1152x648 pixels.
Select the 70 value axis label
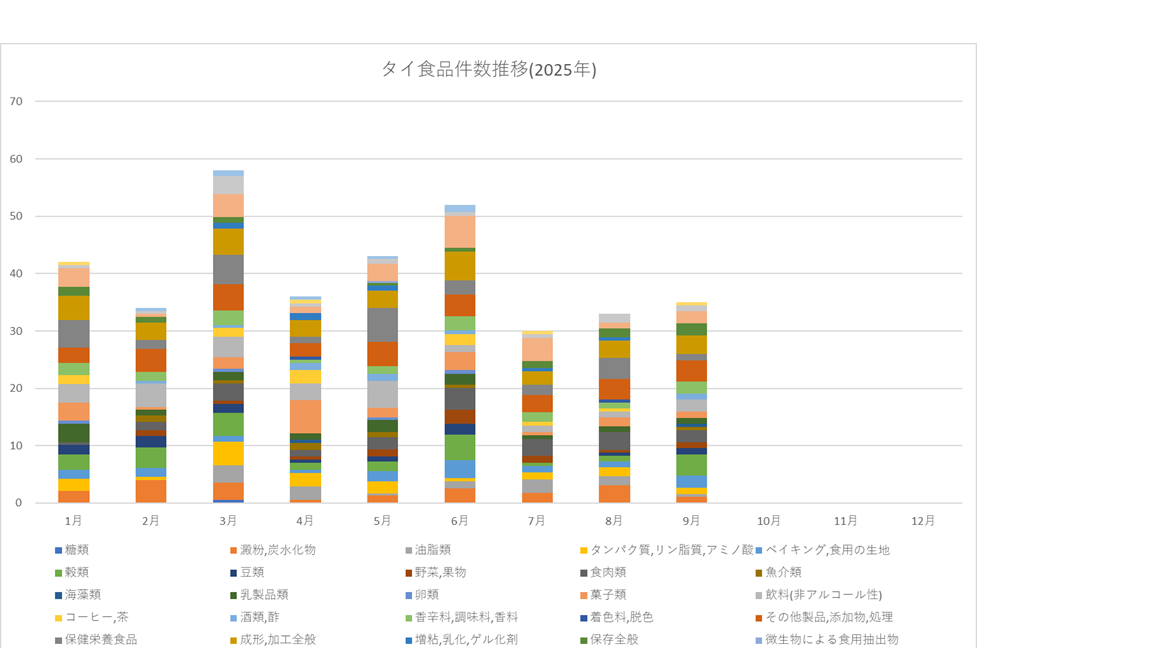pyautogui.click(x=16, y=102)
